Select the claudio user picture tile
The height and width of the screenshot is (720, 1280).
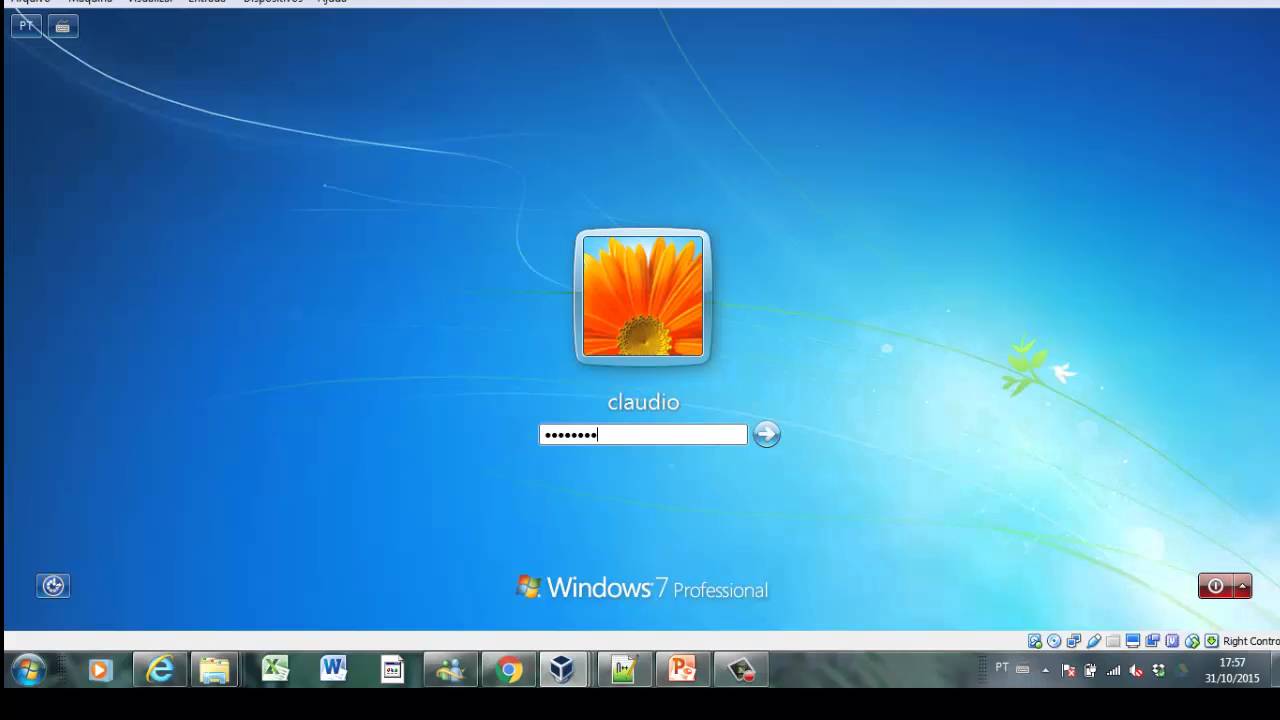(643, 296)
